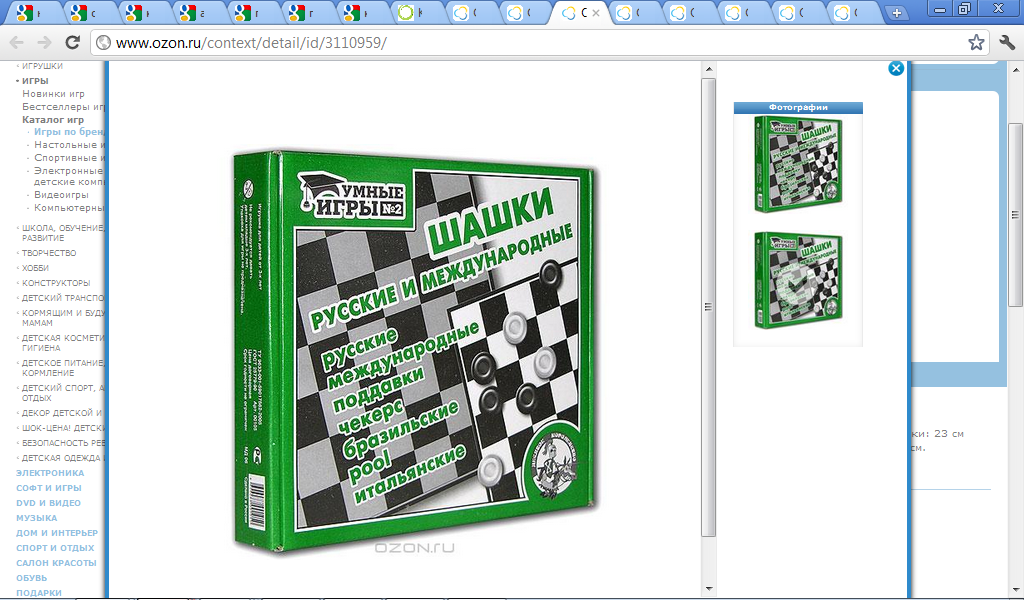Open ТВОРЧЕСТВО category
This screenshot has width=1024, height=600.
[x=49, y=253]
